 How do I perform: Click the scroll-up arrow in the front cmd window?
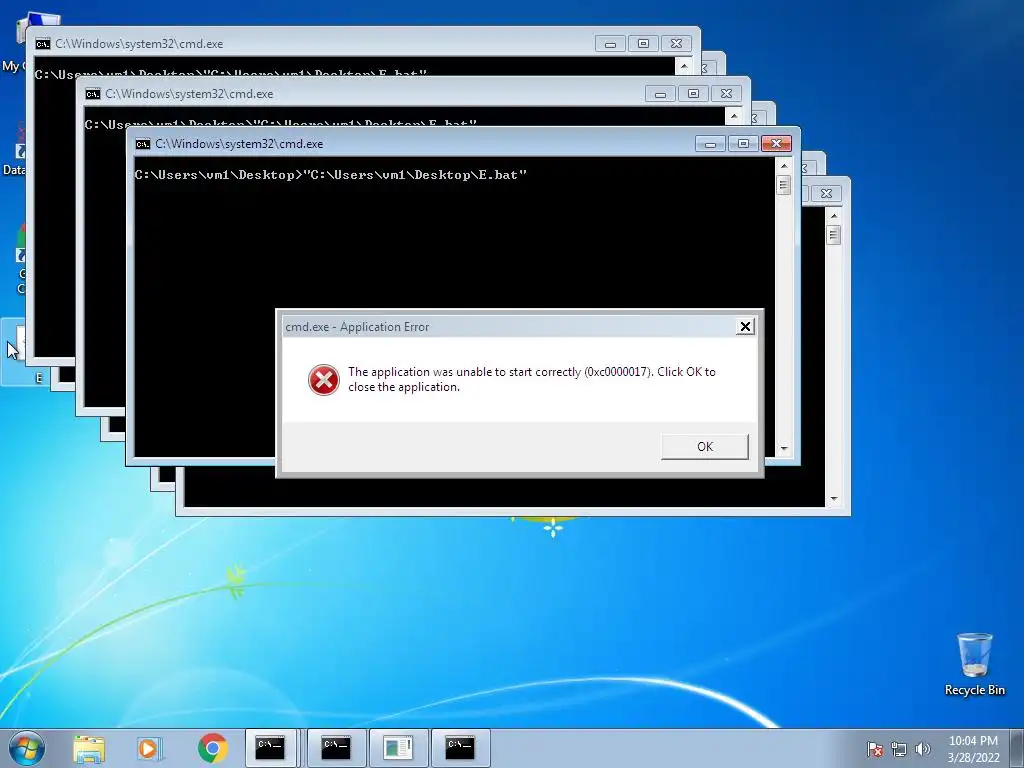point(784,166)
